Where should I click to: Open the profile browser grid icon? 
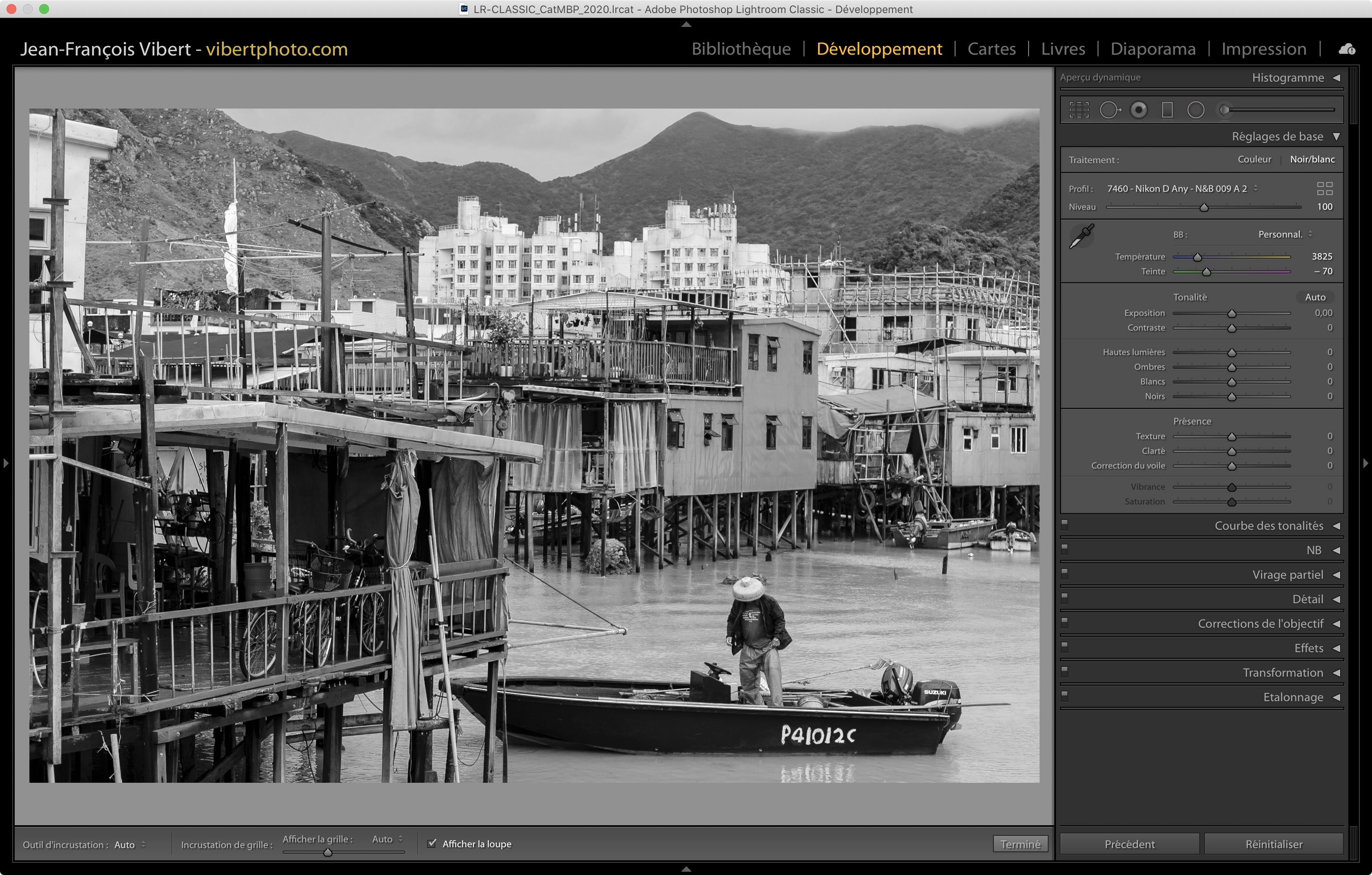1325,189
